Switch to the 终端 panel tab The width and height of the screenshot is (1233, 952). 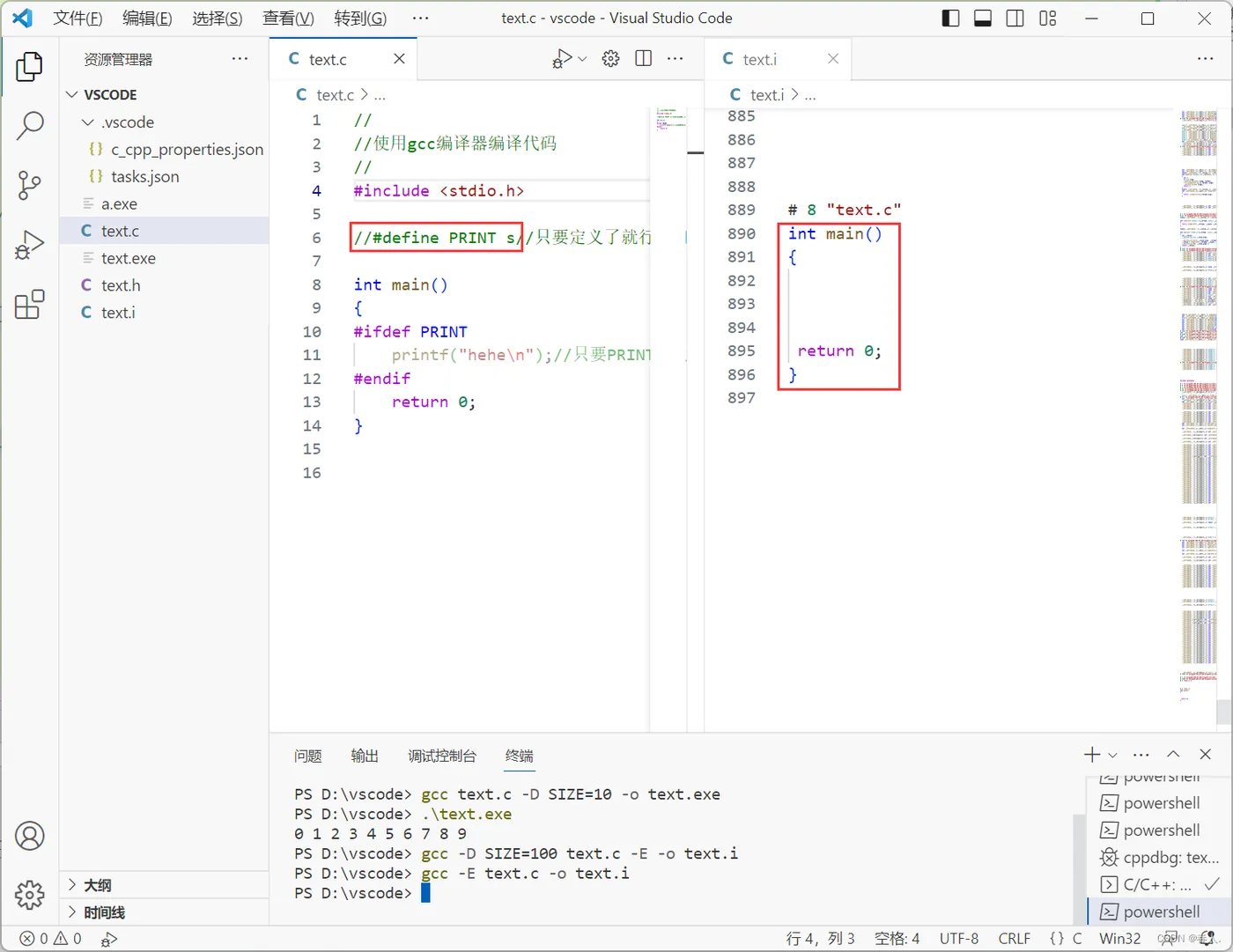click(x=520, y=756)
